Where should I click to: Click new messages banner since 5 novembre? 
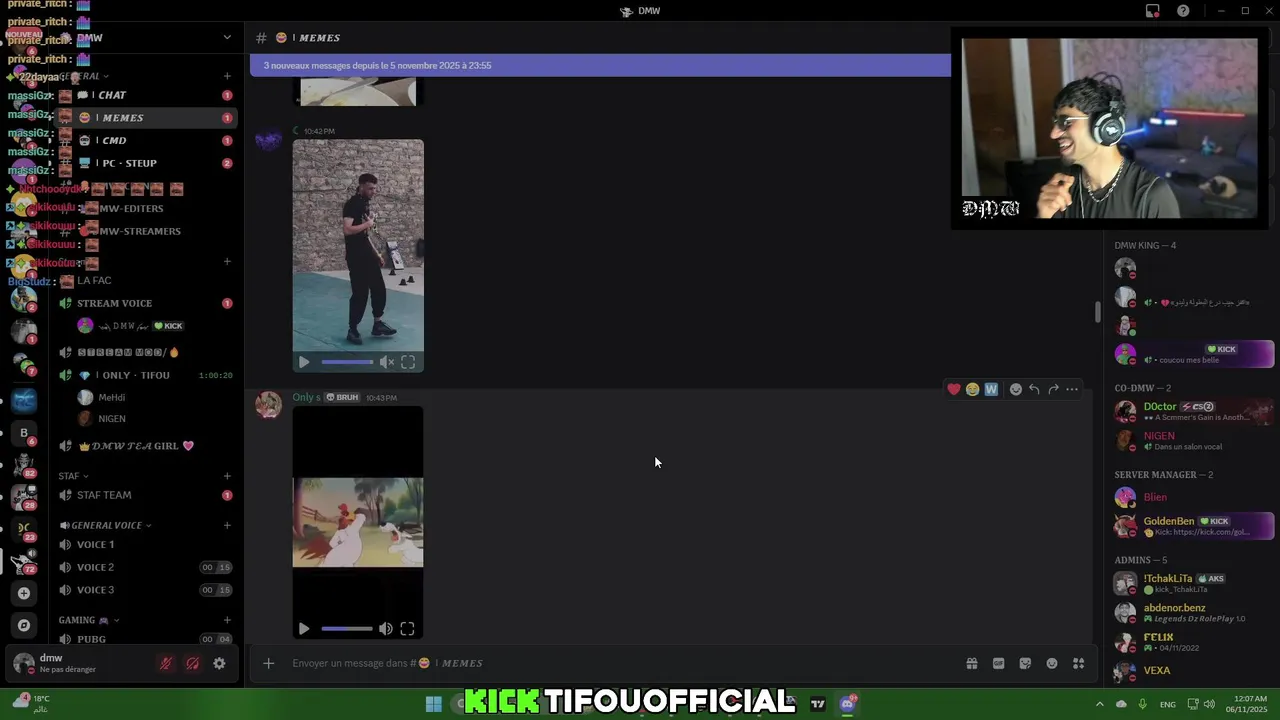(600, 65)
